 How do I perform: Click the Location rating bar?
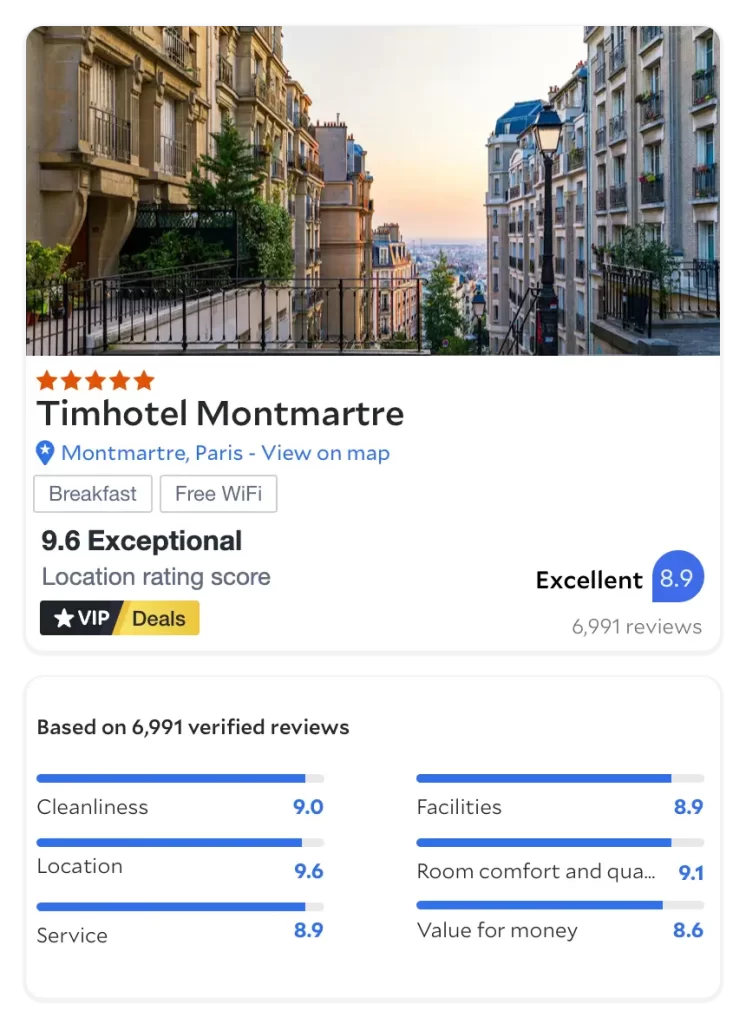180,843
